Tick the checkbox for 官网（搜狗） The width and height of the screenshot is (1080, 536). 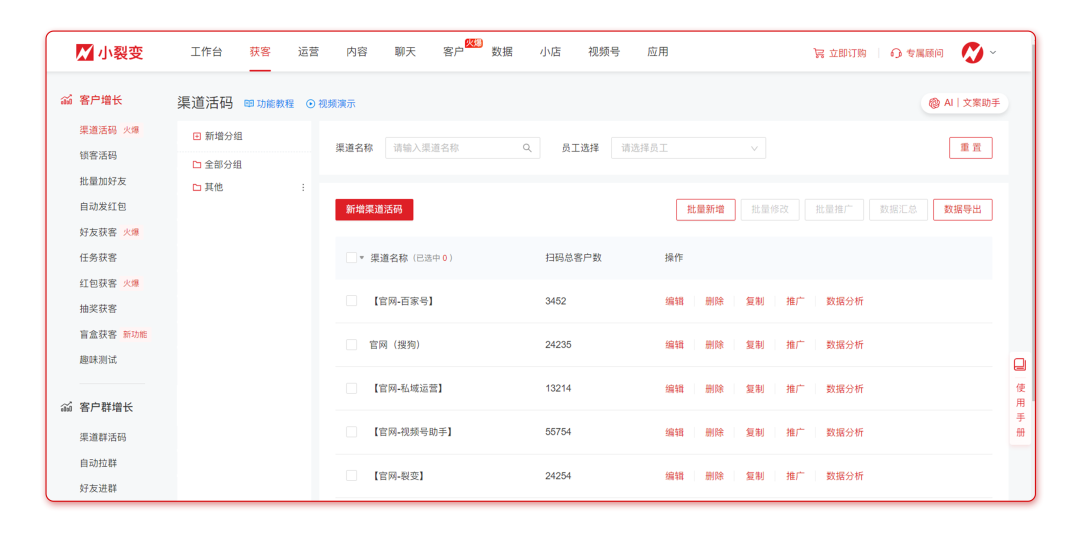[x=351, y=345]
